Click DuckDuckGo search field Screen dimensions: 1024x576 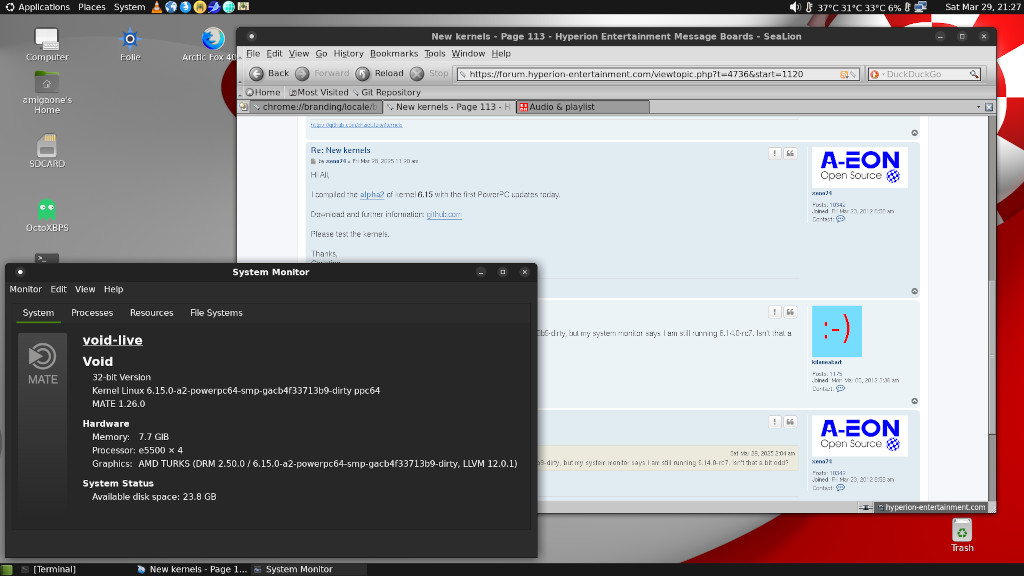click(926, 74)
